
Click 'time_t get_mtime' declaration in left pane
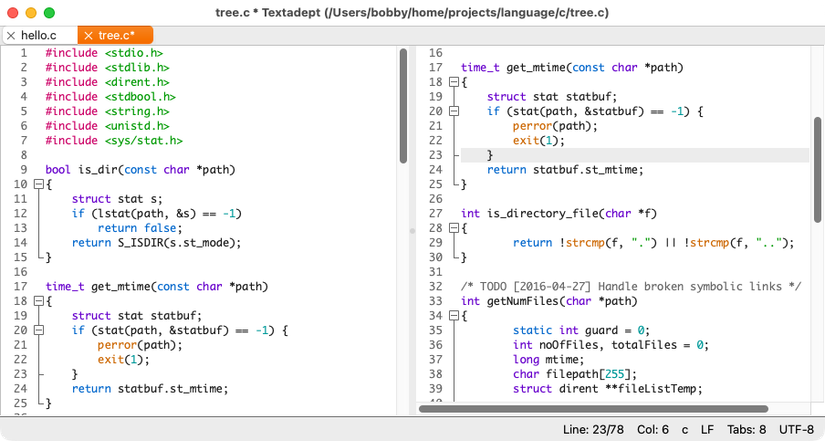[x=157, y=287]
